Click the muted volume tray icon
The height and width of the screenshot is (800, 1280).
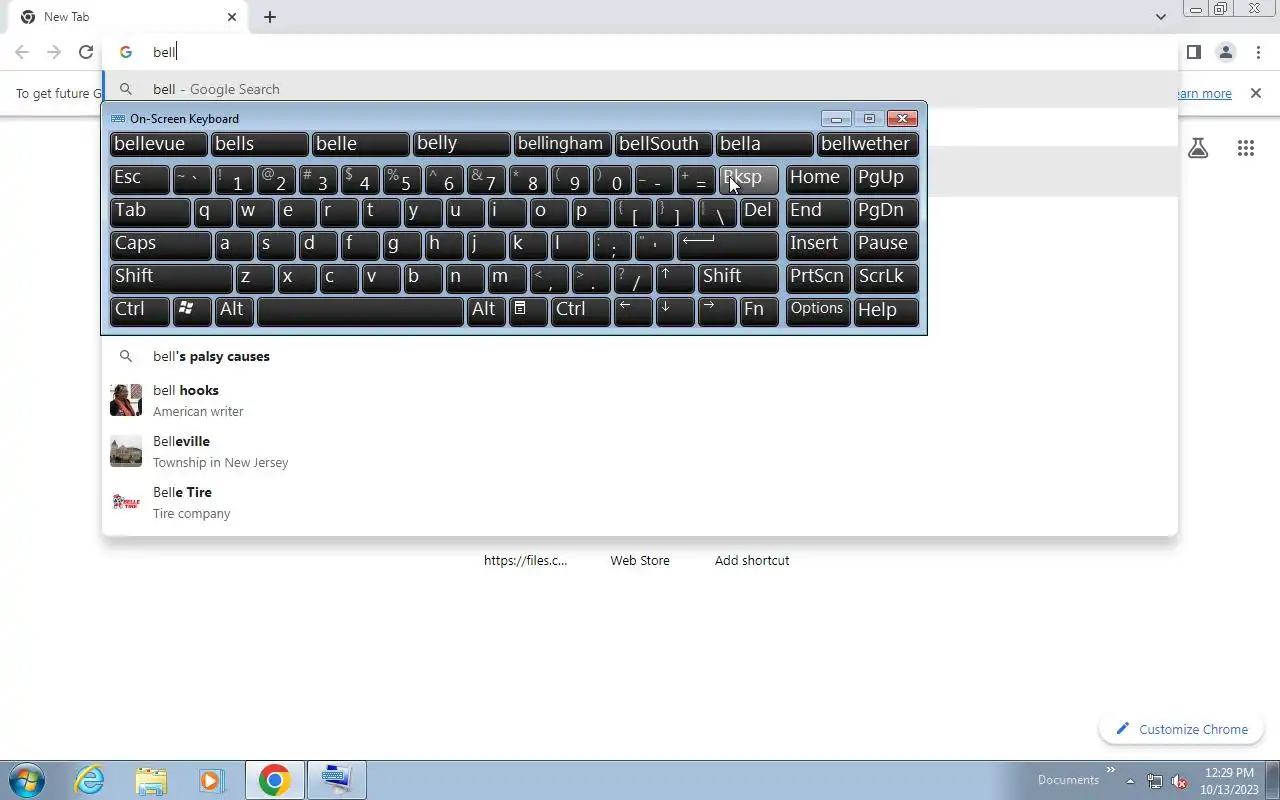click(x=1179, y=781)
